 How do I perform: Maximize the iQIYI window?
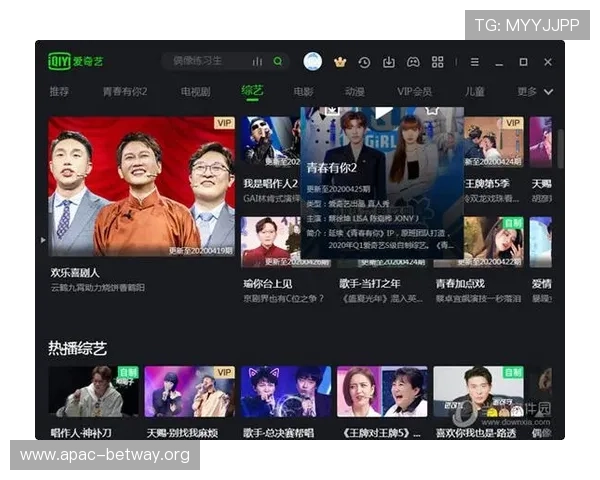(x=523, y=62)
